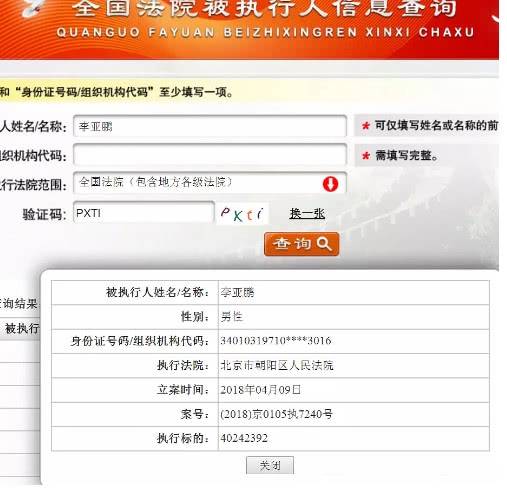Click the banner title 全国法院被执行人信息查询
This screenshot has height=502, width=507.
click(264, 8)
